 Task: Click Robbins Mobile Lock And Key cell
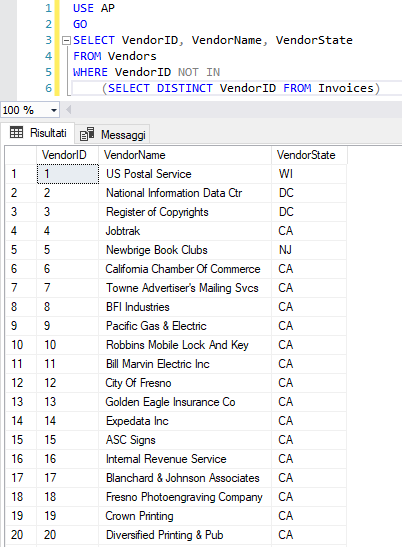(185, 345)
